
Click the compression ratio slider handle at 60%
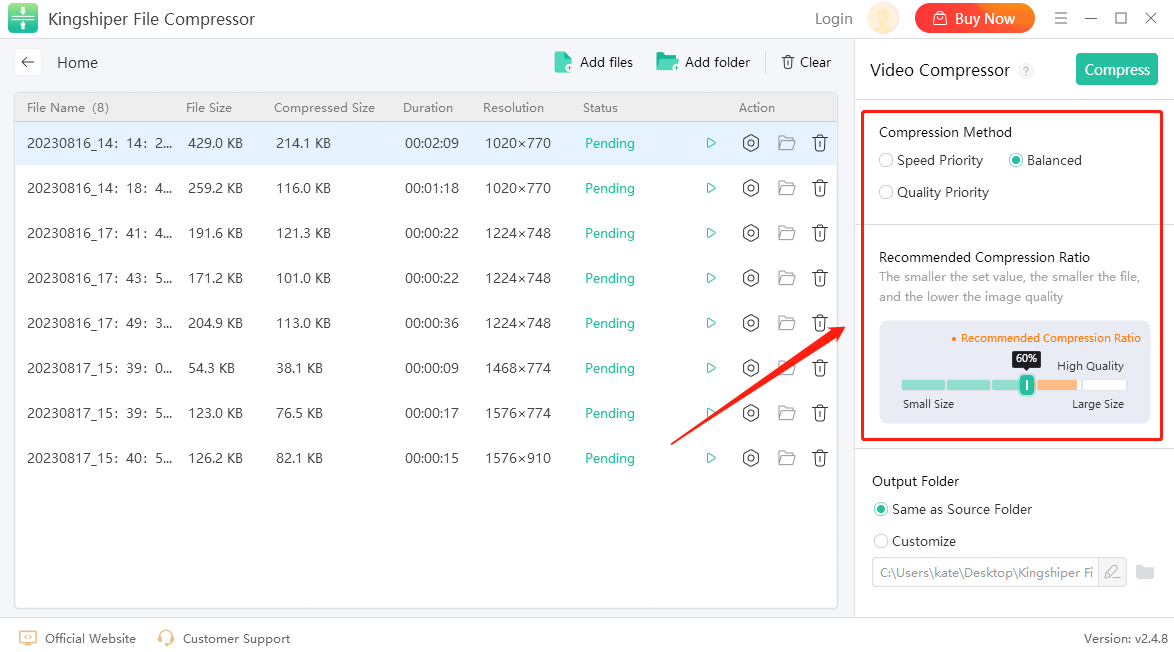1027,385
